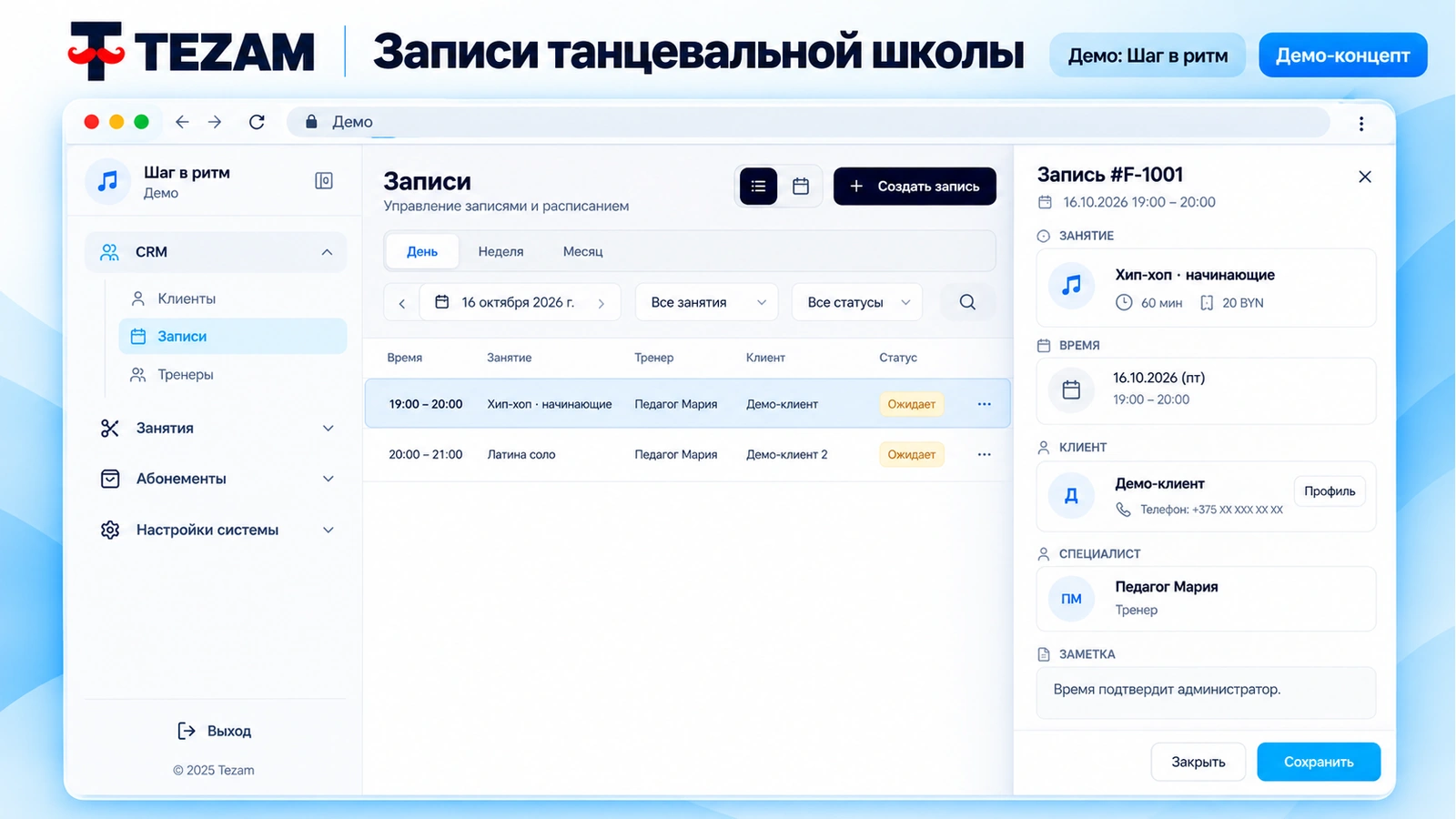The height and width of the screenshot is (819, 1456).
Task: Click the browser back arrow
Action: [x=182, y=122]
